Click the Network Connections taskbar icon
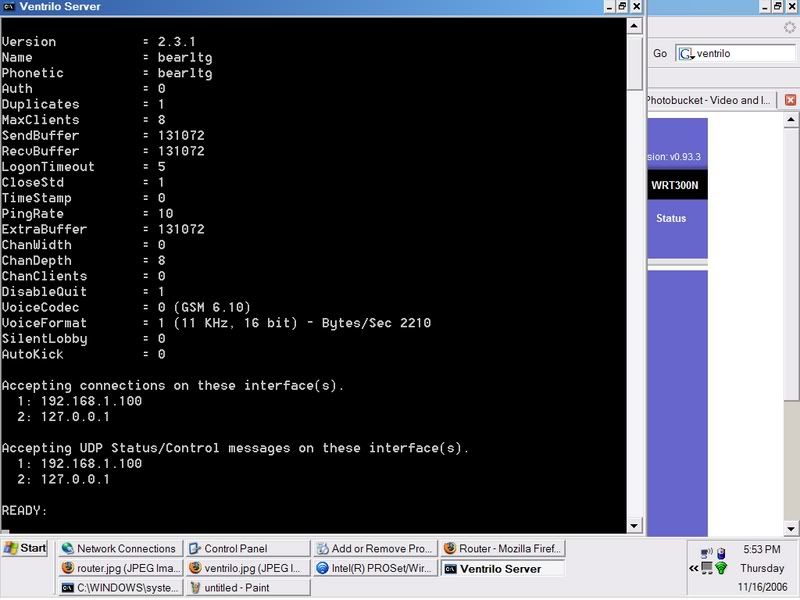Screen dimensions: 800x600 click(67, 548)
